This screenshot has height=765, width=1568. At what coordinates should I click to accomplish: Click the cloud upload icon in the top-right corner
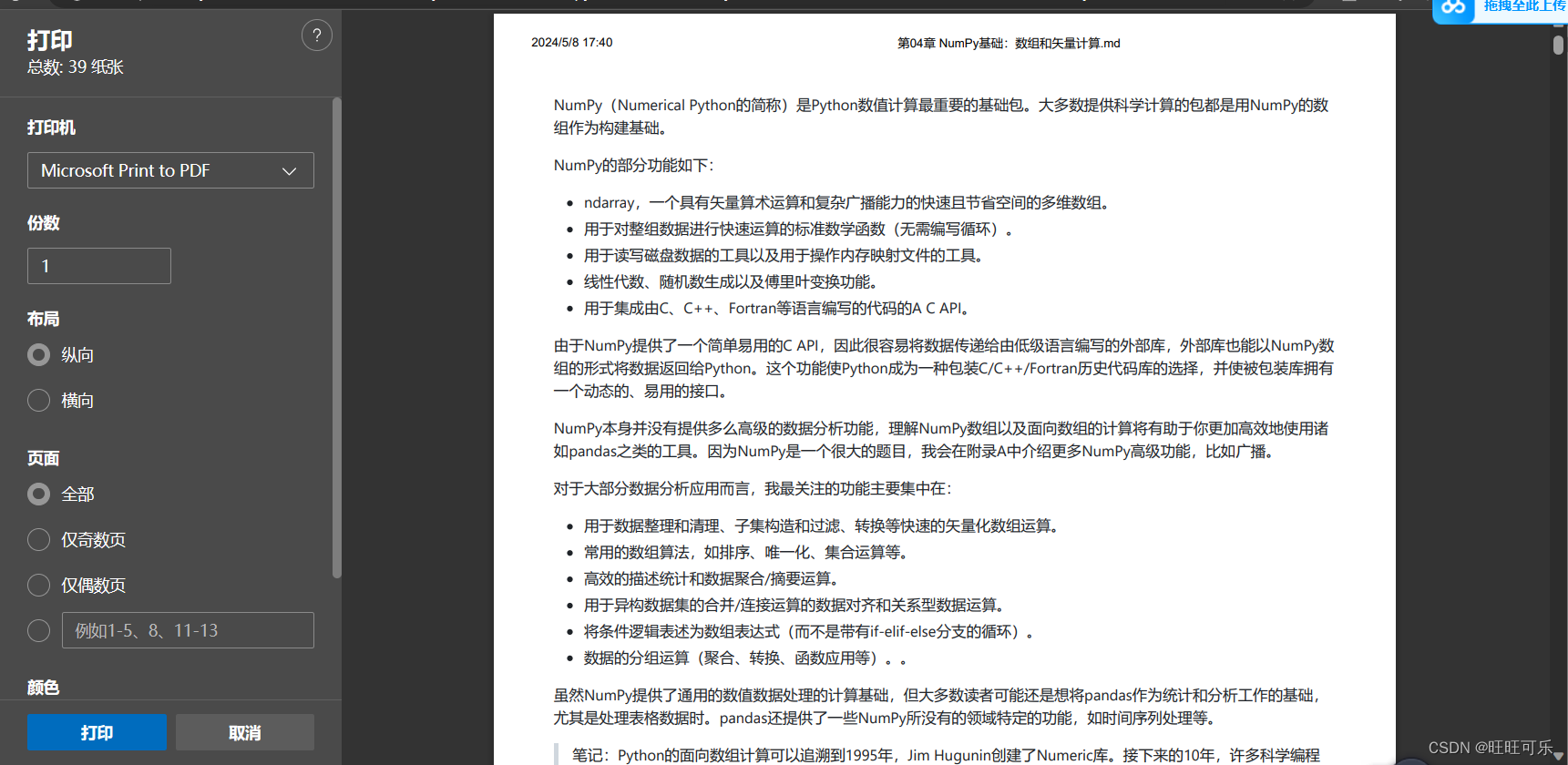(x=1453, y=8)
